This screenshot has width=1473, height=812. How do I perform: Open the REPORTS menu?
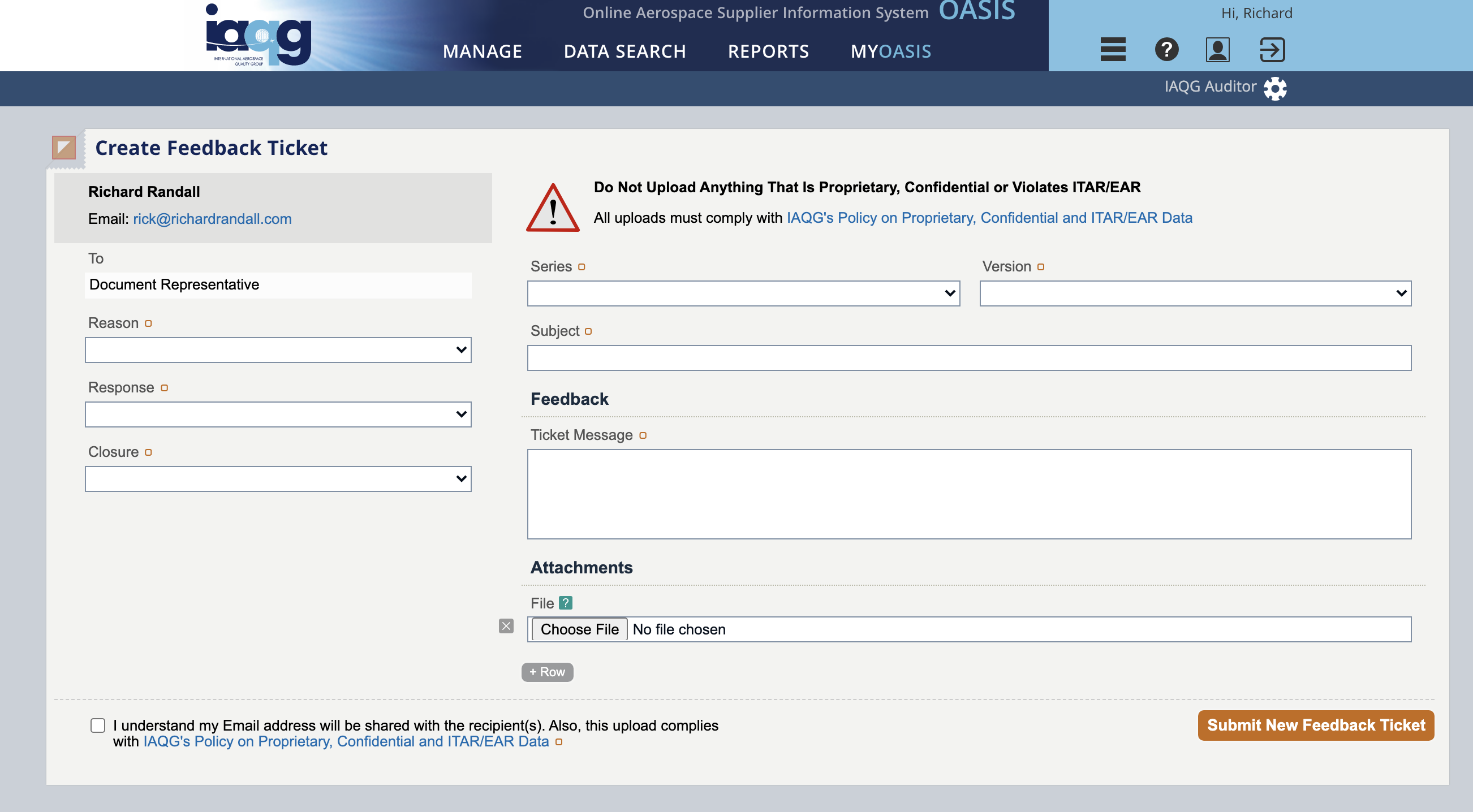pyautogui.click(x=768, y=51)
